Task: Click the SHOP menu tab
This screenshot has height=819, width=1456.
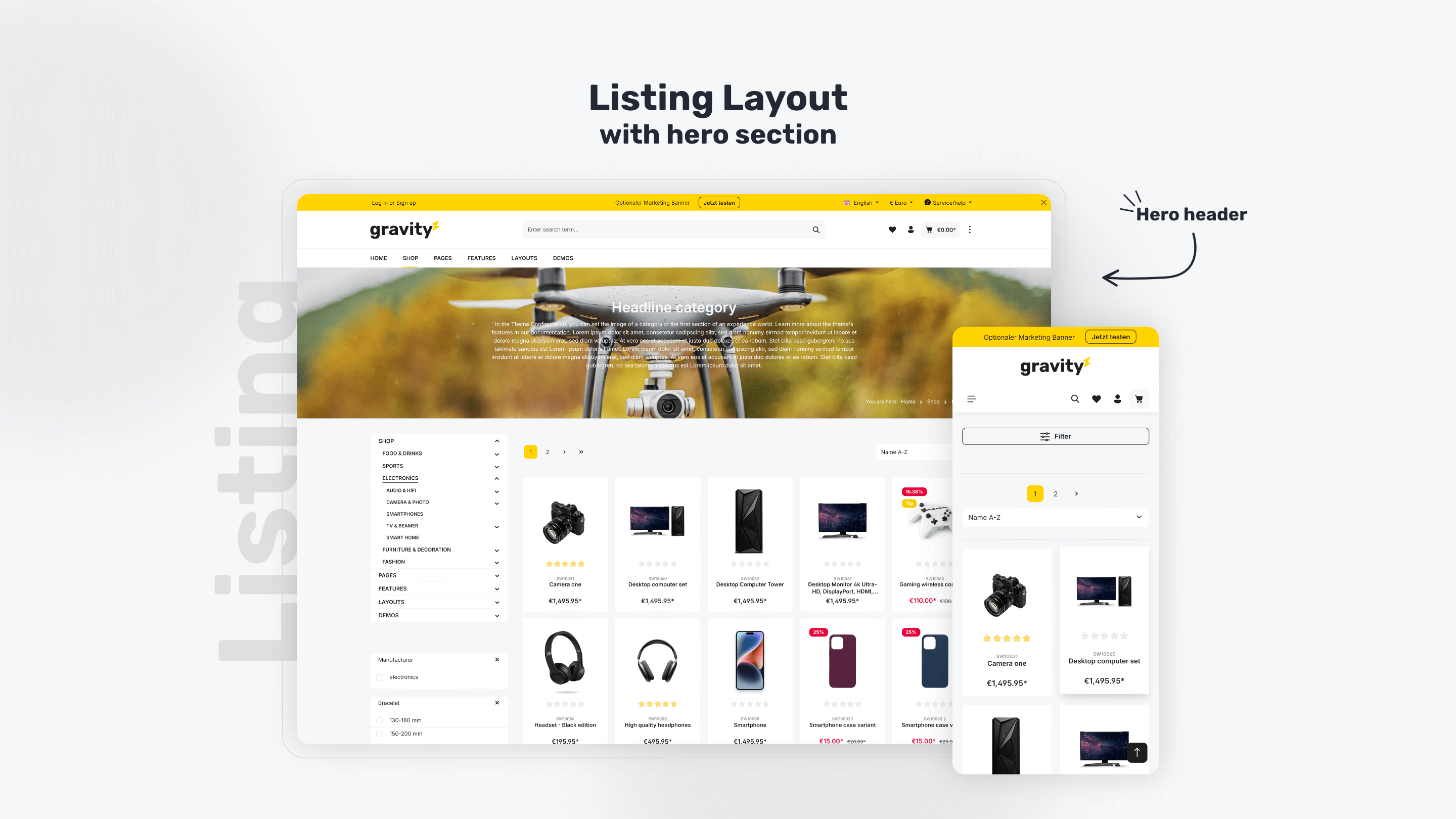Action: click(x=410, y=258)
